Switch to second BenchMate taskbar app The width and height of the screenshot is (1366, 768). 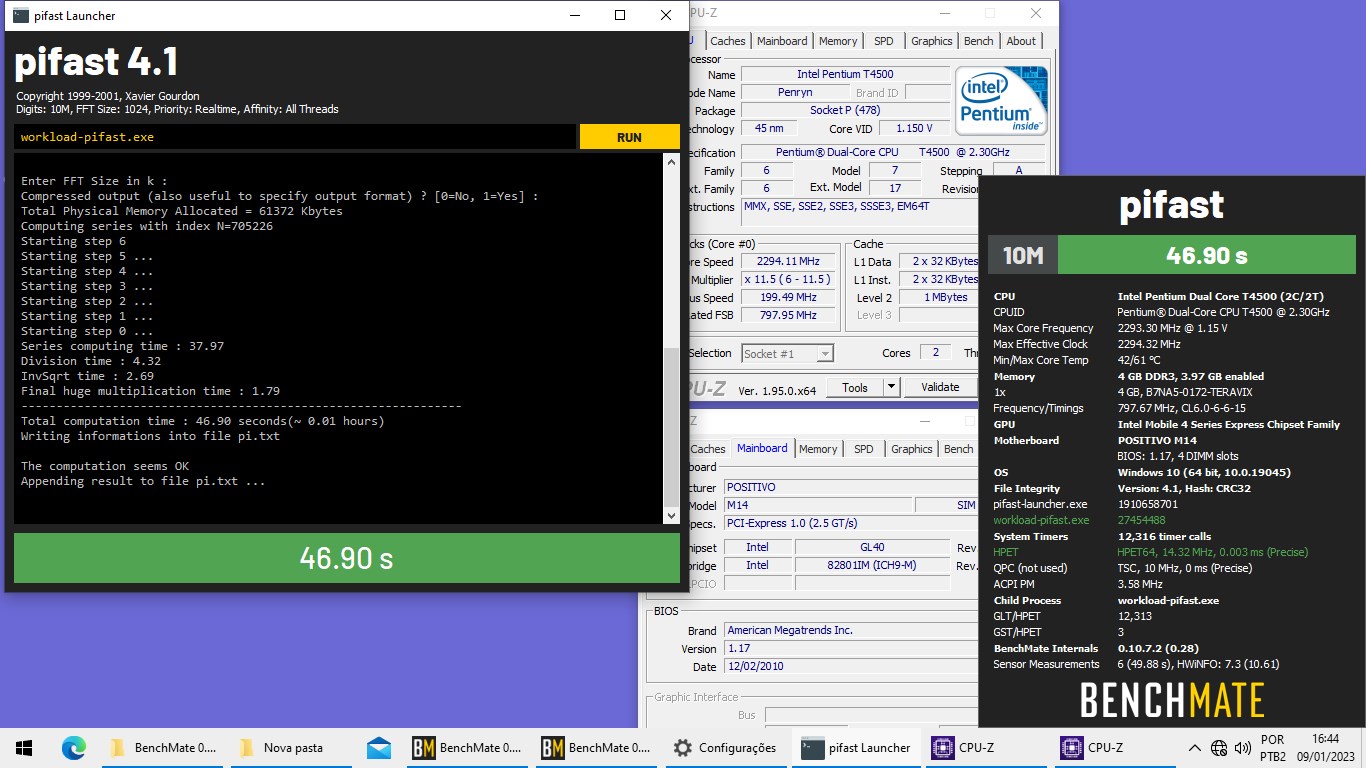click(596, 748)
